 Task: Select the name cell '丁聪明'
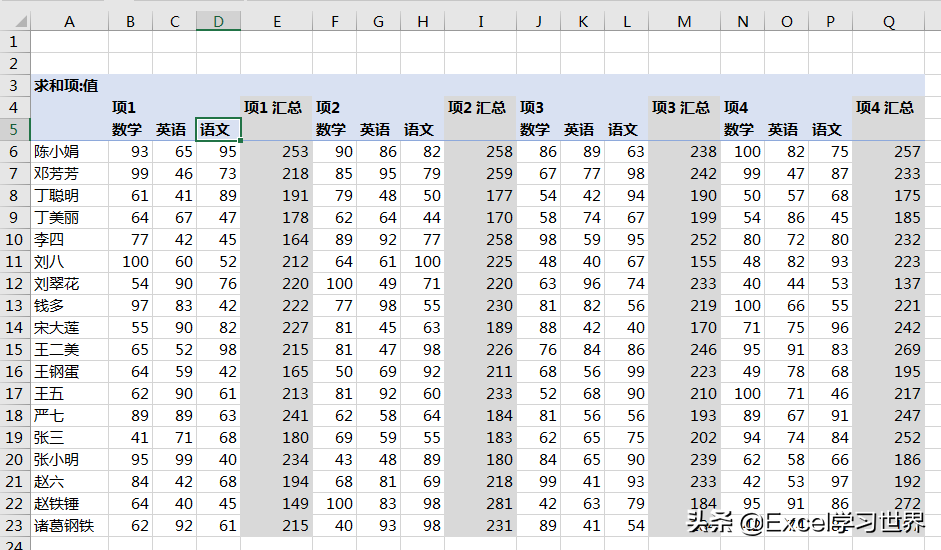[x=70, y=196]
